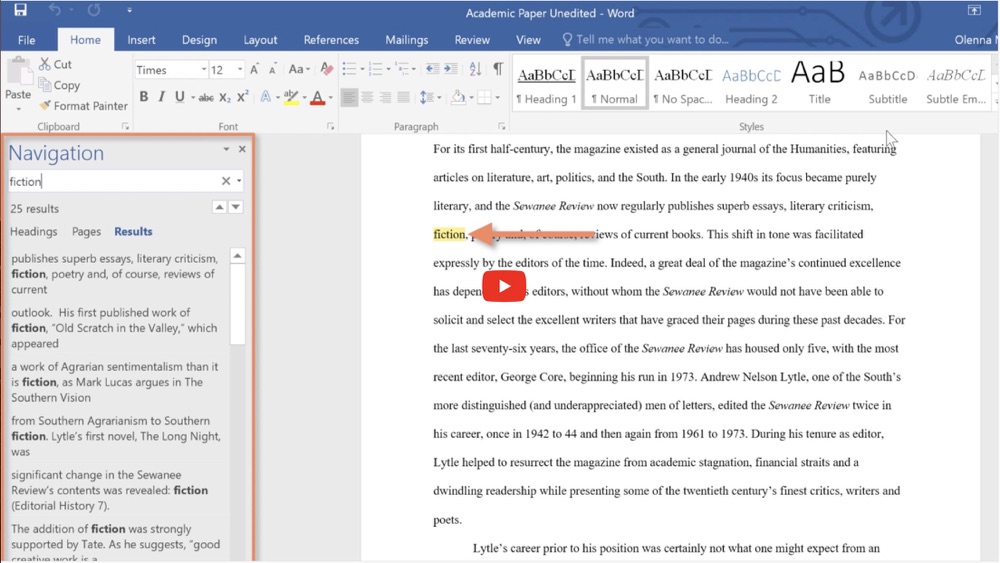Open the Borders button
The image size is (1000, 563).
point(484,98)
